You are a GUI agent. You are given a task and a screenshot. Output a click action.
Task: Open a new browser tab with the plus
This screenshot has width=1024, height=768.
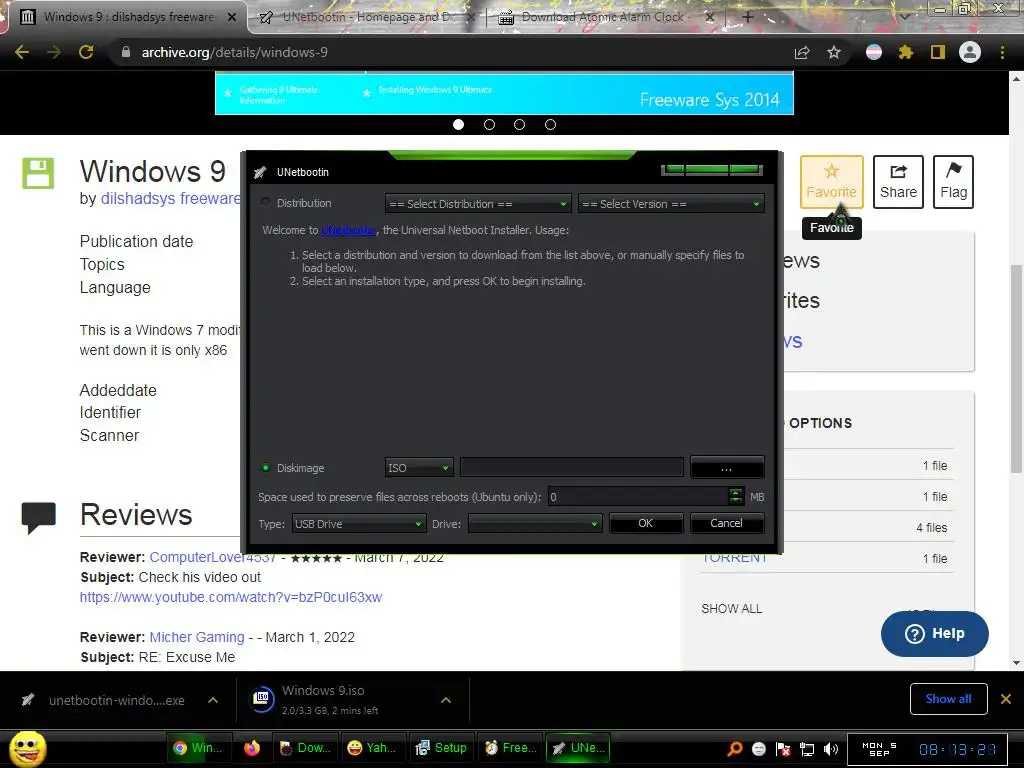[x=748, y=17]
